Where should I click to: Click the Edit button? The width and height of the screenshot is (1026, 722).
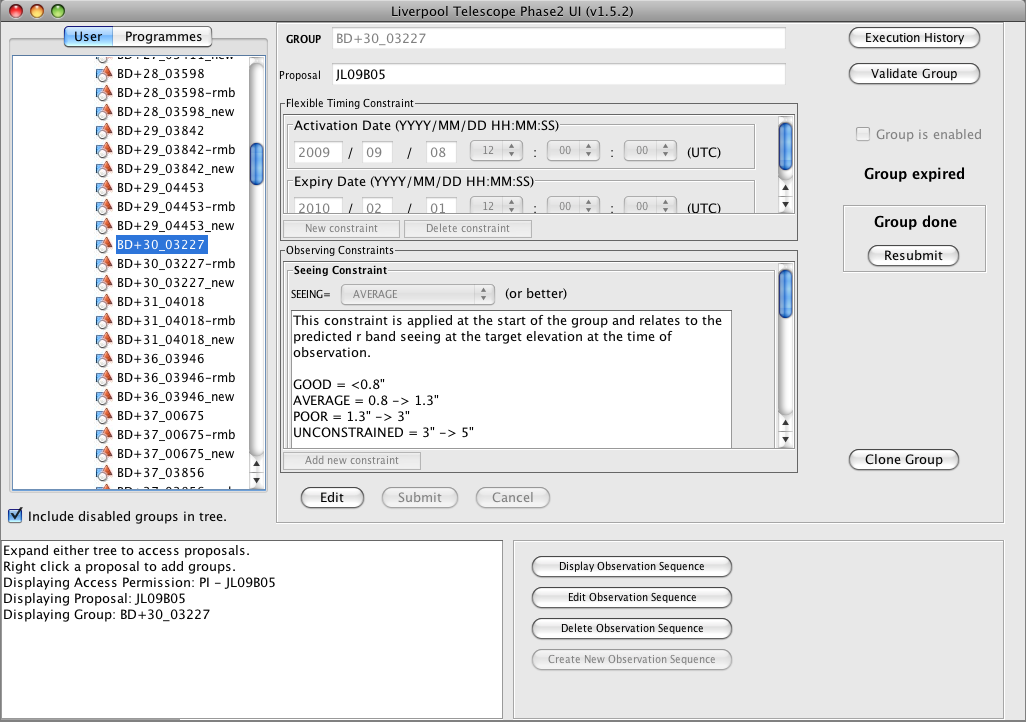332,497
